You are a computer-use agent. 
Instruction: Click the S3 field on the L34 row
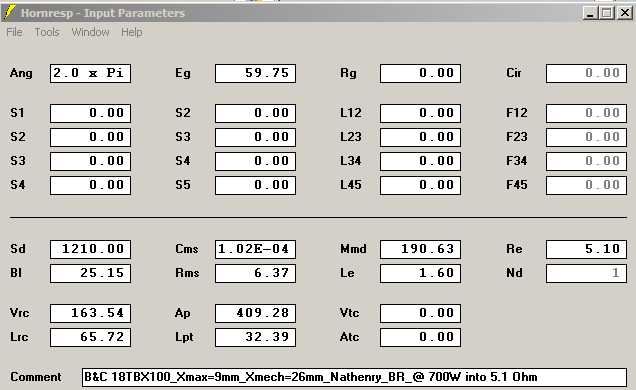click(90, 161)
